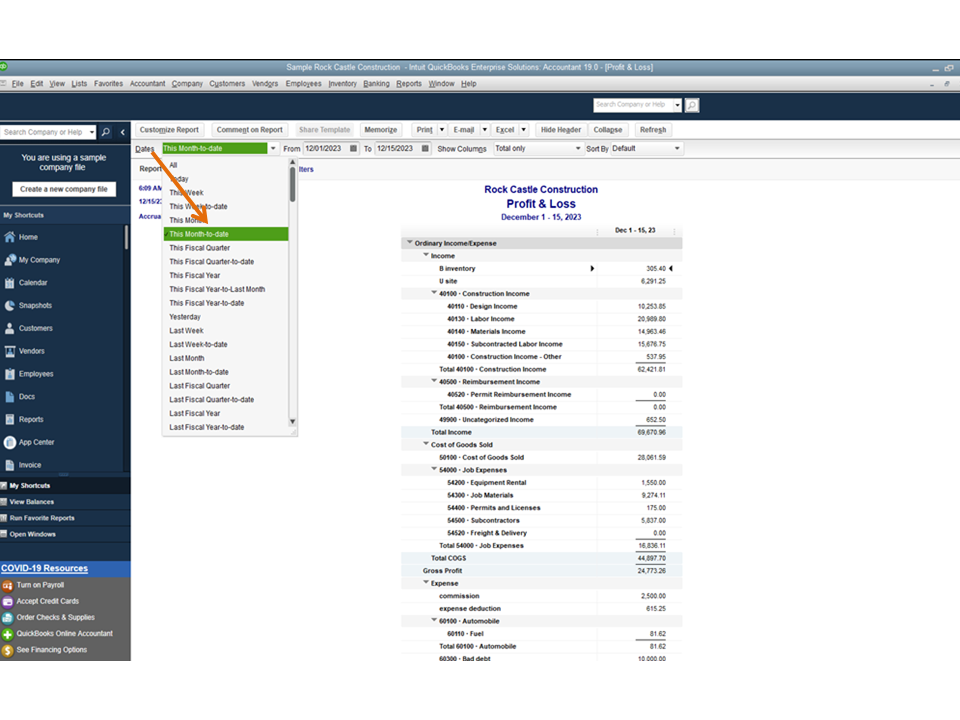Collapse the Ordinary Income/Expense section
This screenshot has width=960, height=720.
(x=410, y=242)
